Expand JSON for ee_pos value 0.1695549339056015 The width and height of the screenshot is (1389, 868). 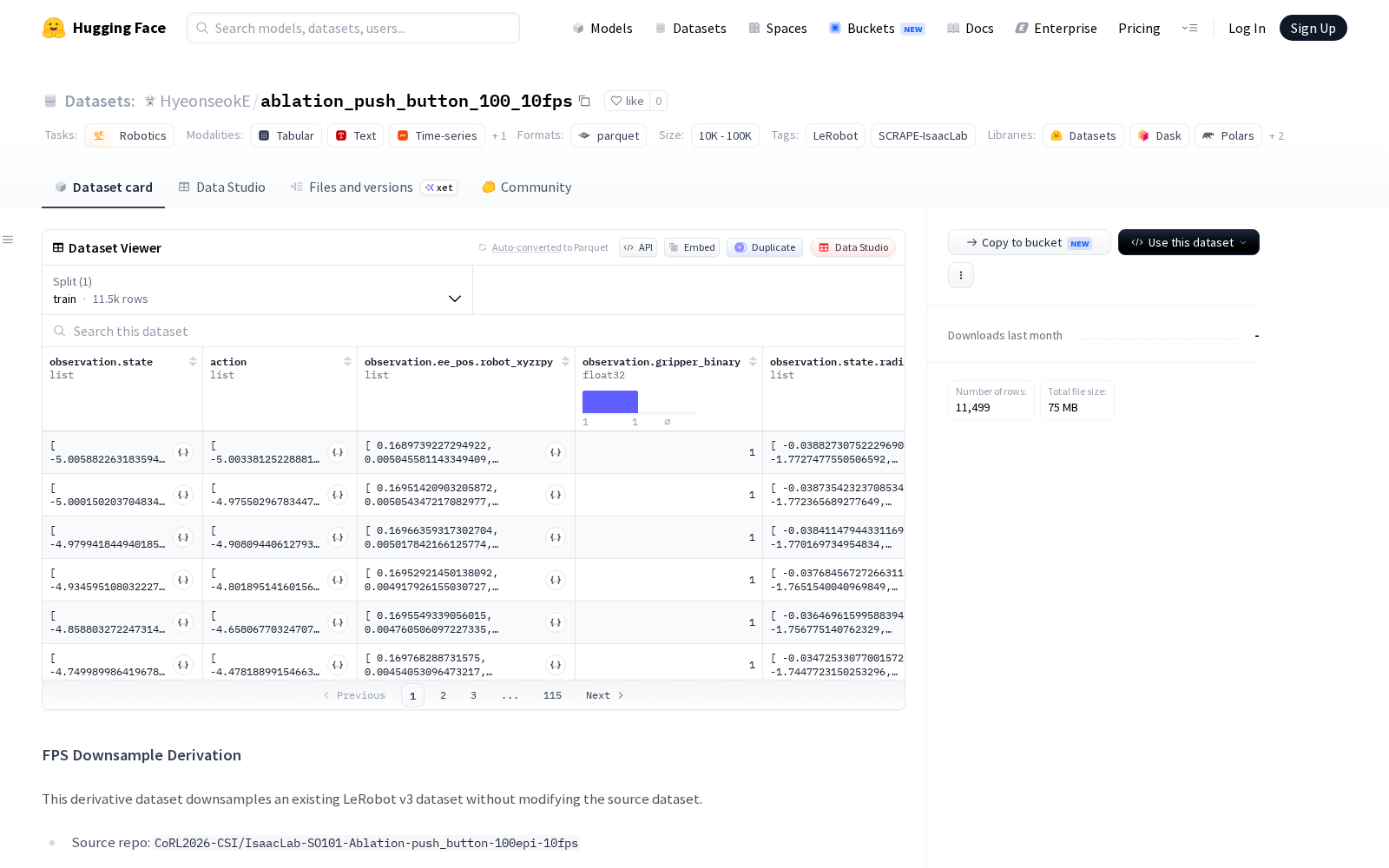(556, 622)
